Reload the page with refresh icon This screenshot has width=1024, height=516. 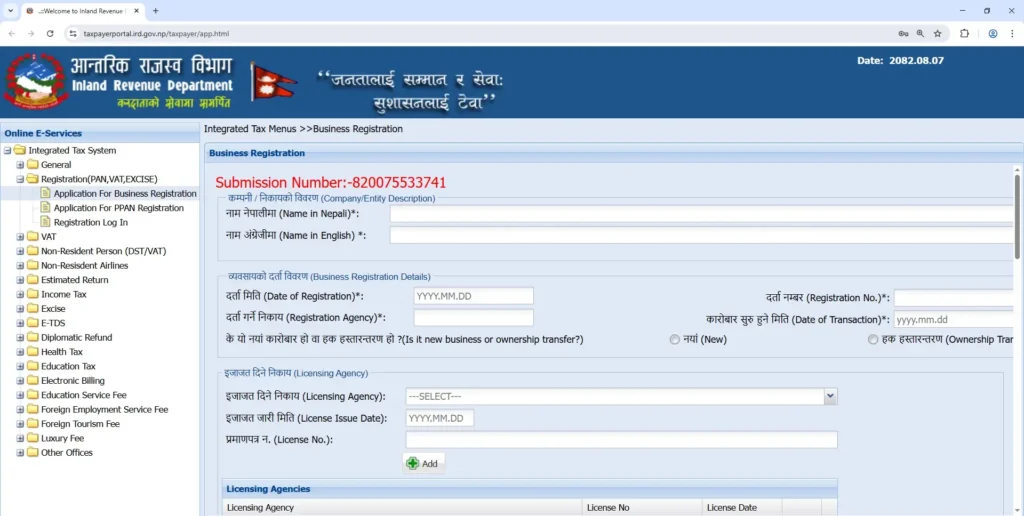point(50,33)
